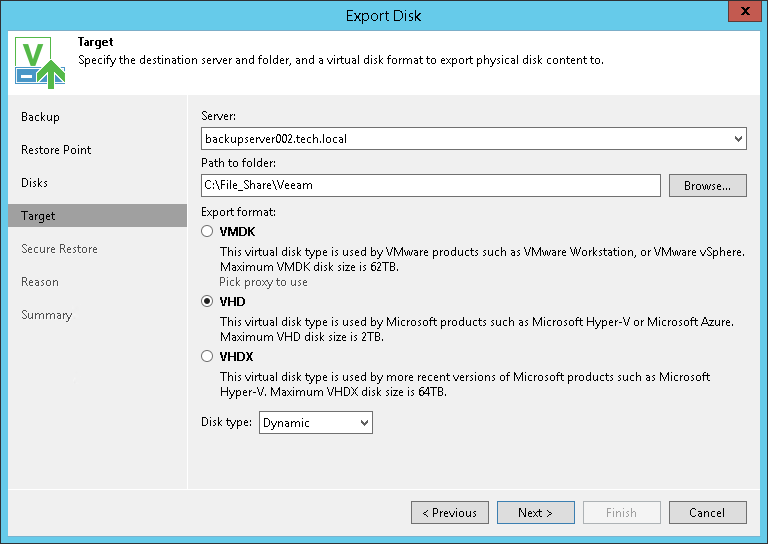Cancel the Export Disk wizard
The width and height of the screenshot is (768, 544).
coord(707,513)
